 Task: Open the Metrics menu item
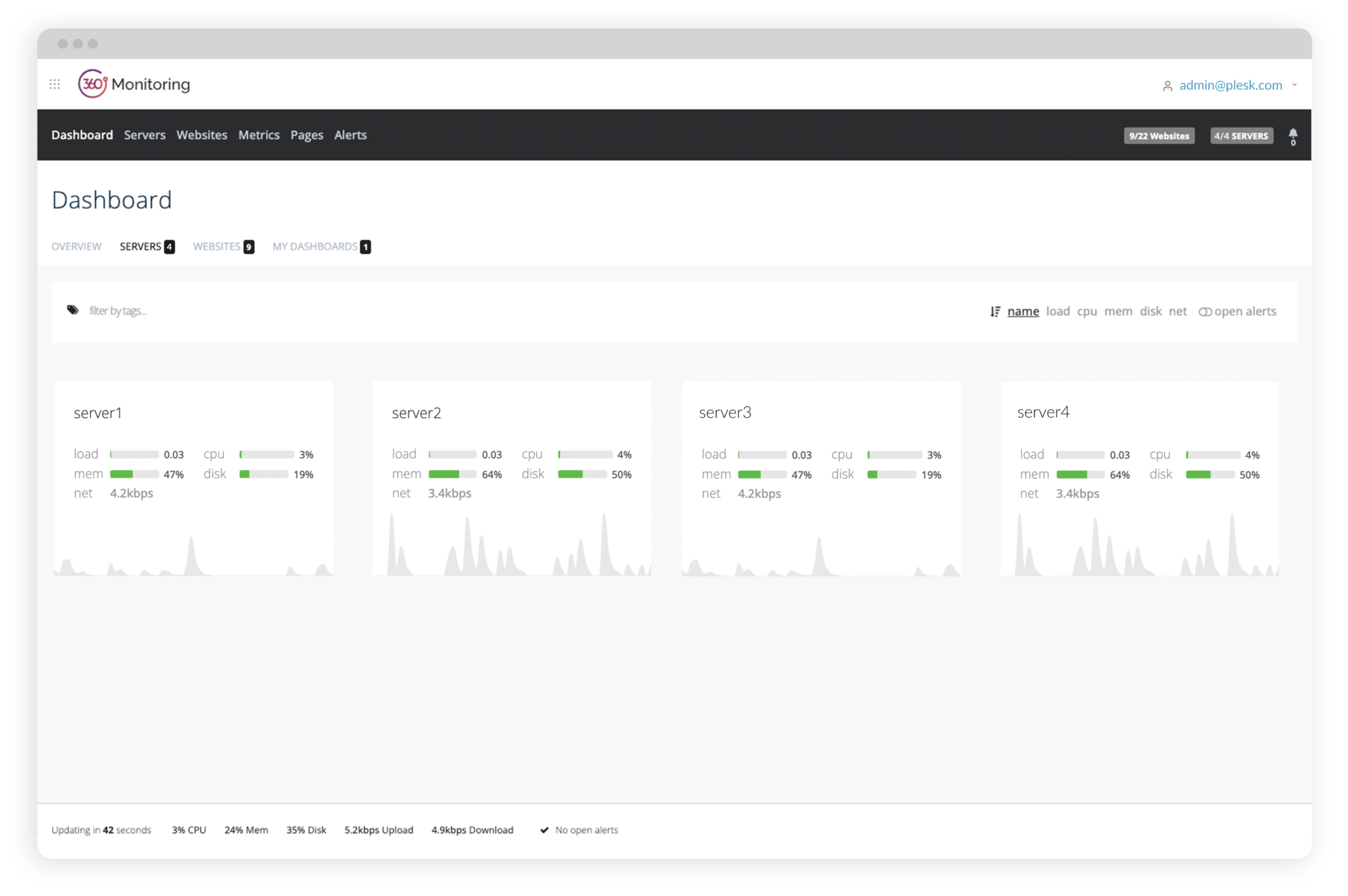click(x=259, y=135)
